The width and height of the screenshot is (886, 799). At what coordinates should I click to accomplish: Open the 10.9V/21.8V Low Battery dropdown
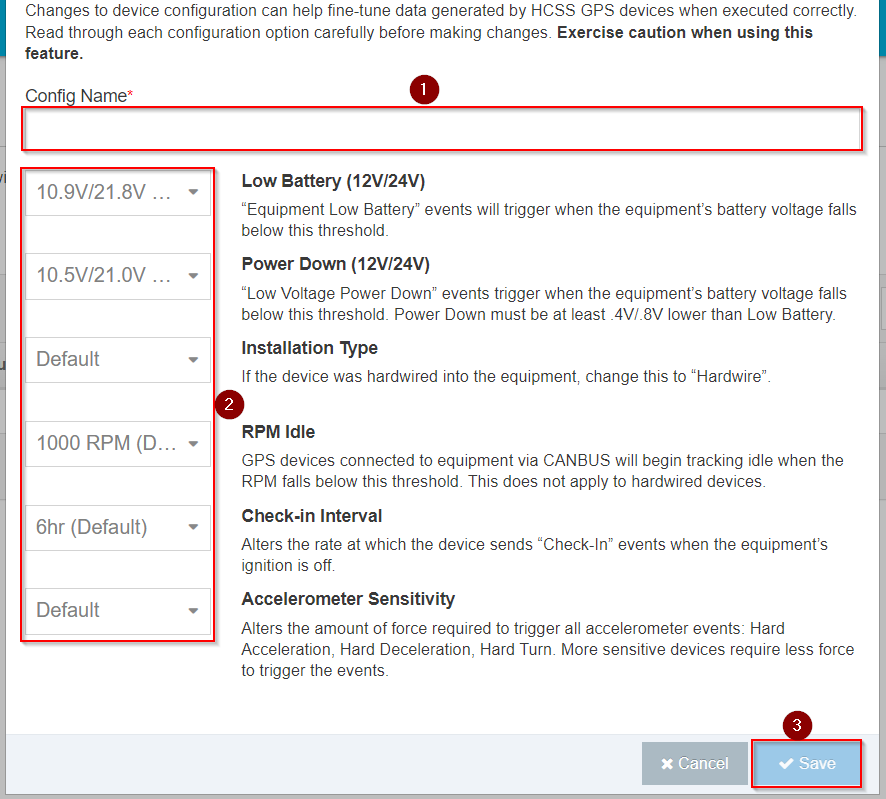click(x=110, y=190)
